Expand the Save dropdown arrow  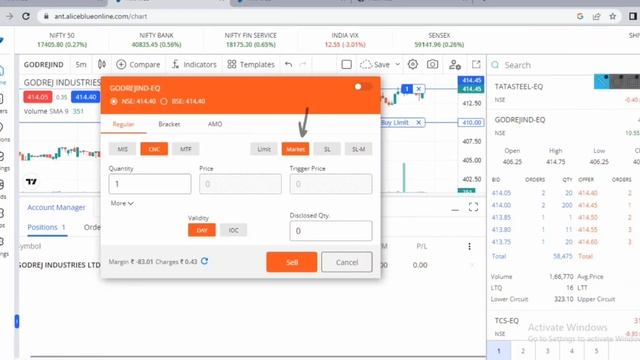[x=398, y=64]
